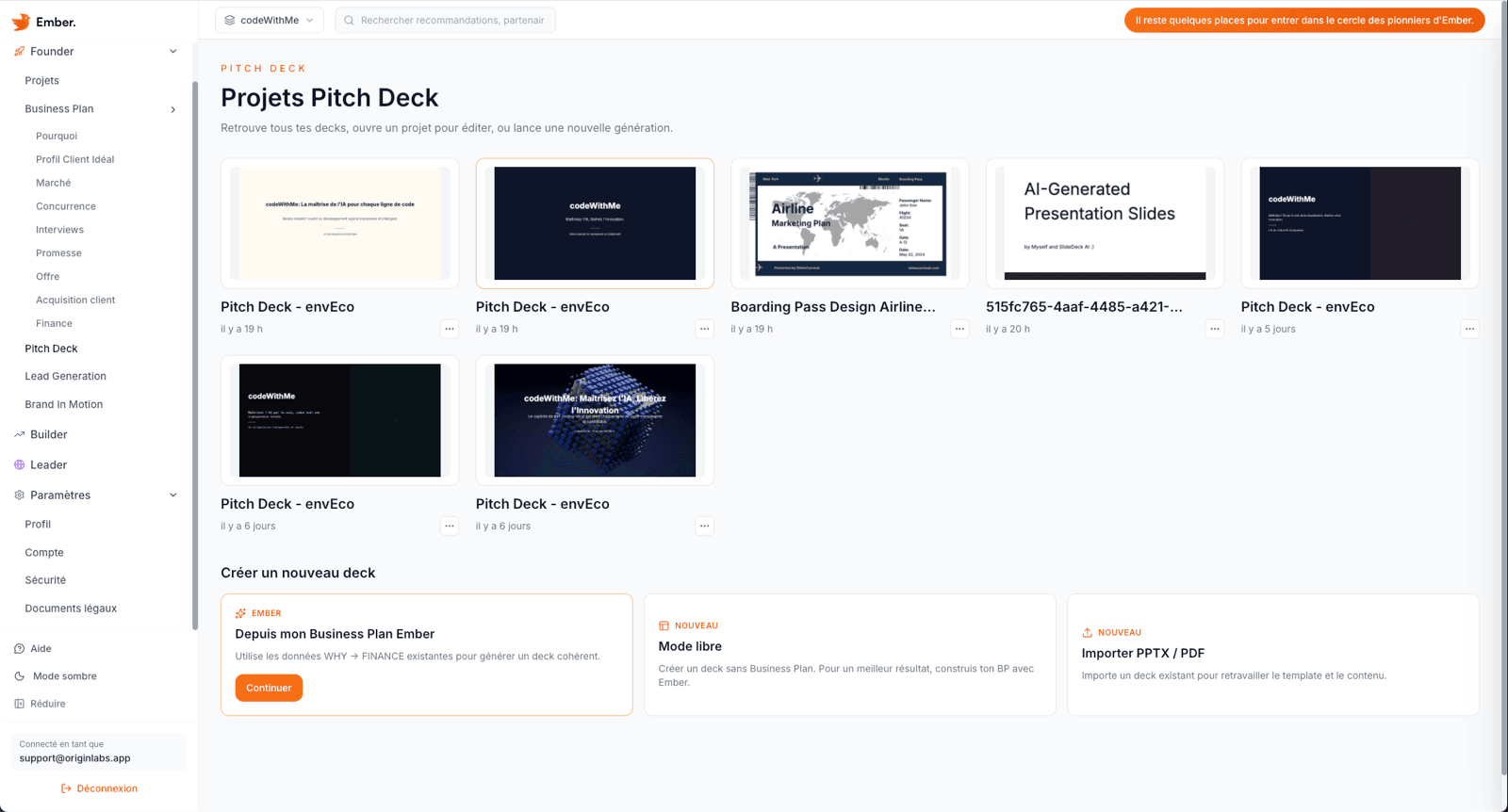
Task: Click the 515fc765-4aaf-4485-a421 title
Action: (x=1084, y=307)
